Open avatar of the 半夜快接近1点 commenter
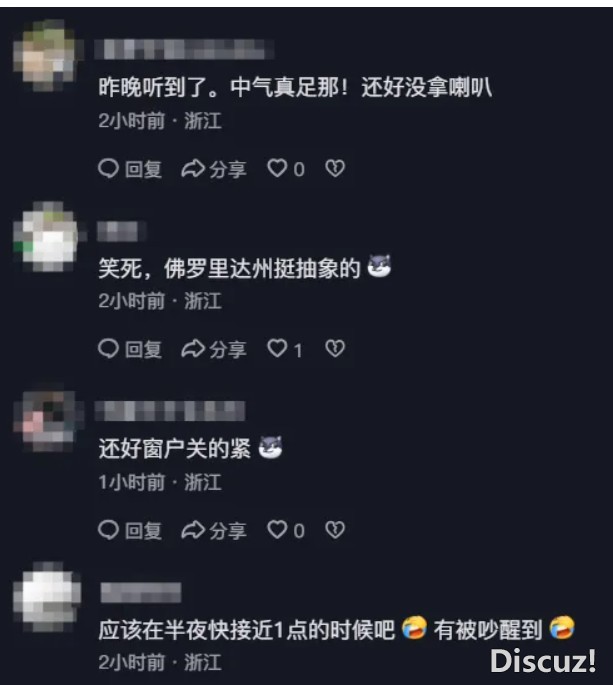 point(48,597)
